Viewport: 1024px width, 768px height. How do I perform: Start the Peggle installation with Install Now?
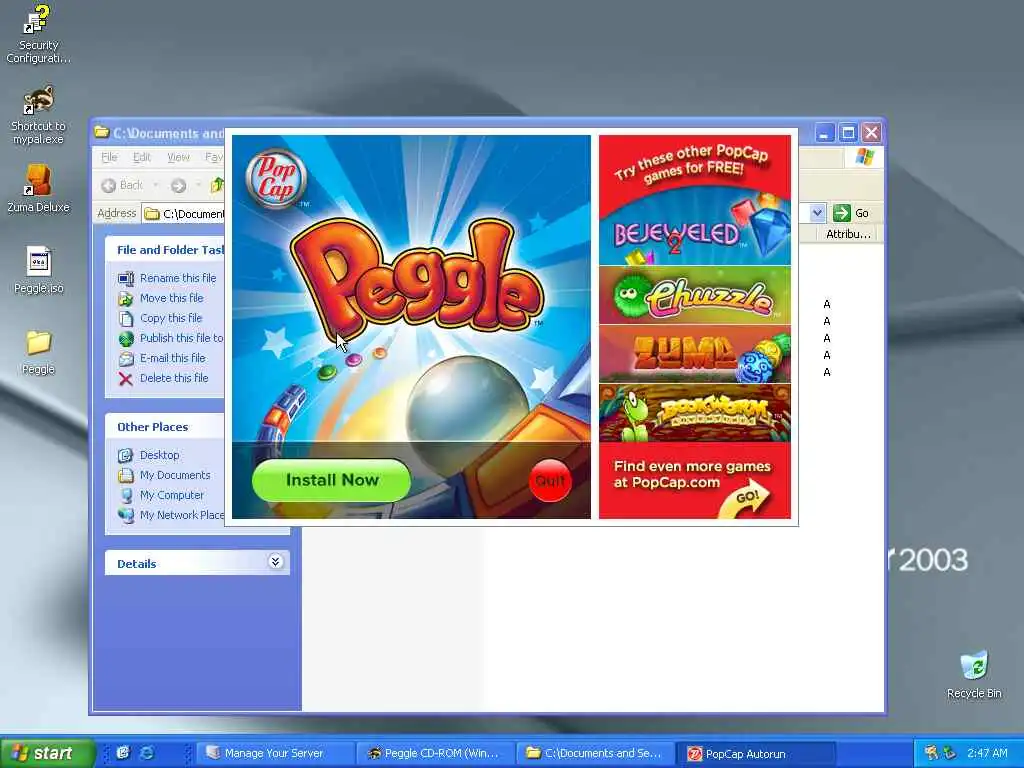point(332,480)
